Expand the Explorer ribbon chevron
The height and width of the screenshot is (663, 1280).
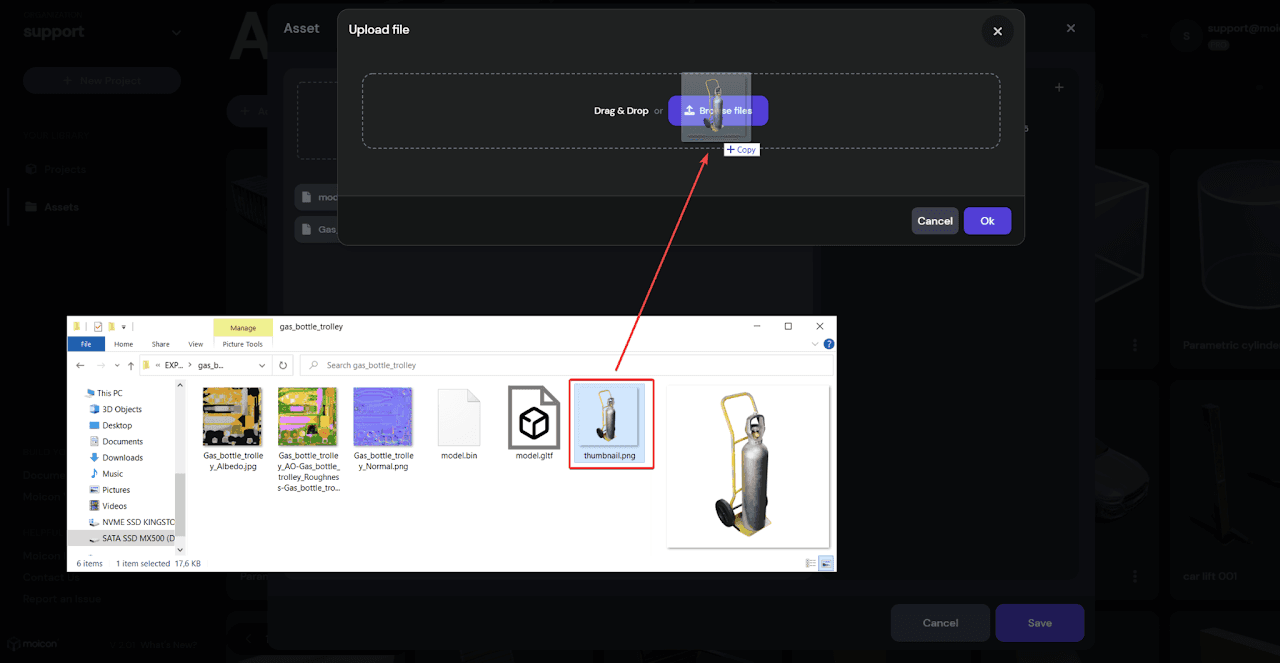click(816, 344)
